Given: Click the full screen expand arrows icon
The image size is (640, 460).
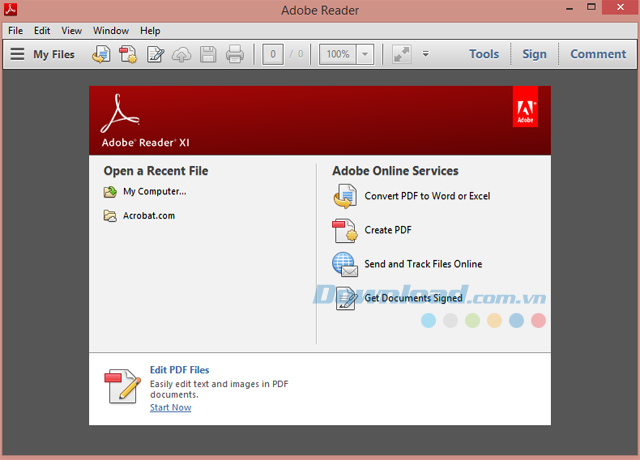Looking at the screenshot, I should 402,54.
